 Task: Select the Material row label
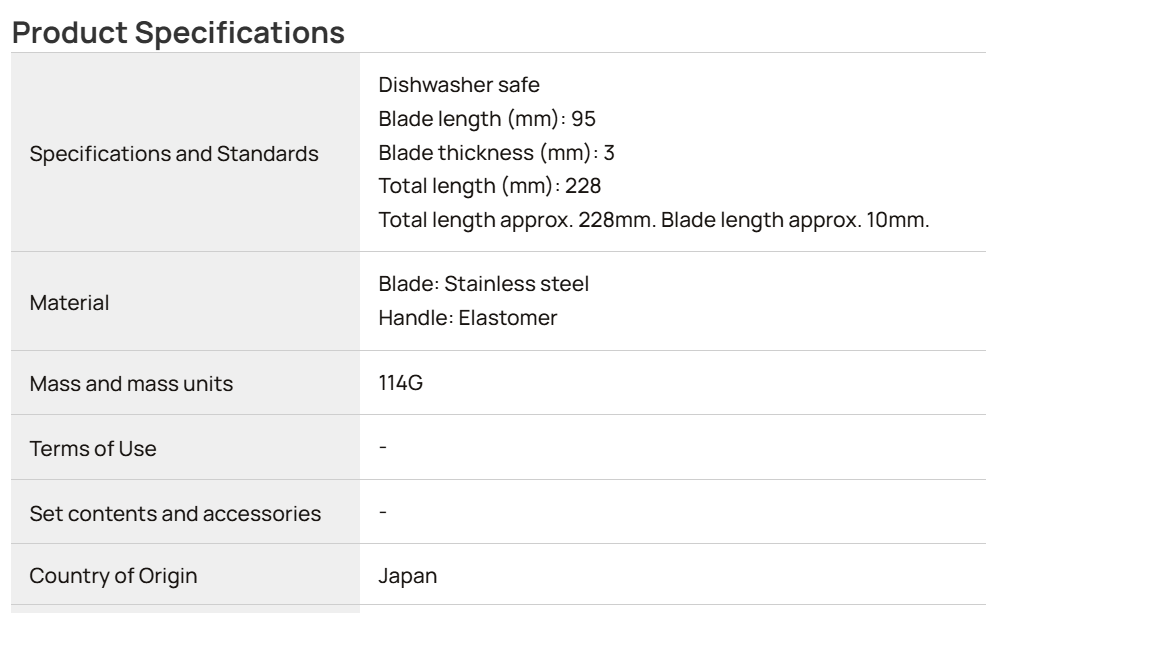69,303
